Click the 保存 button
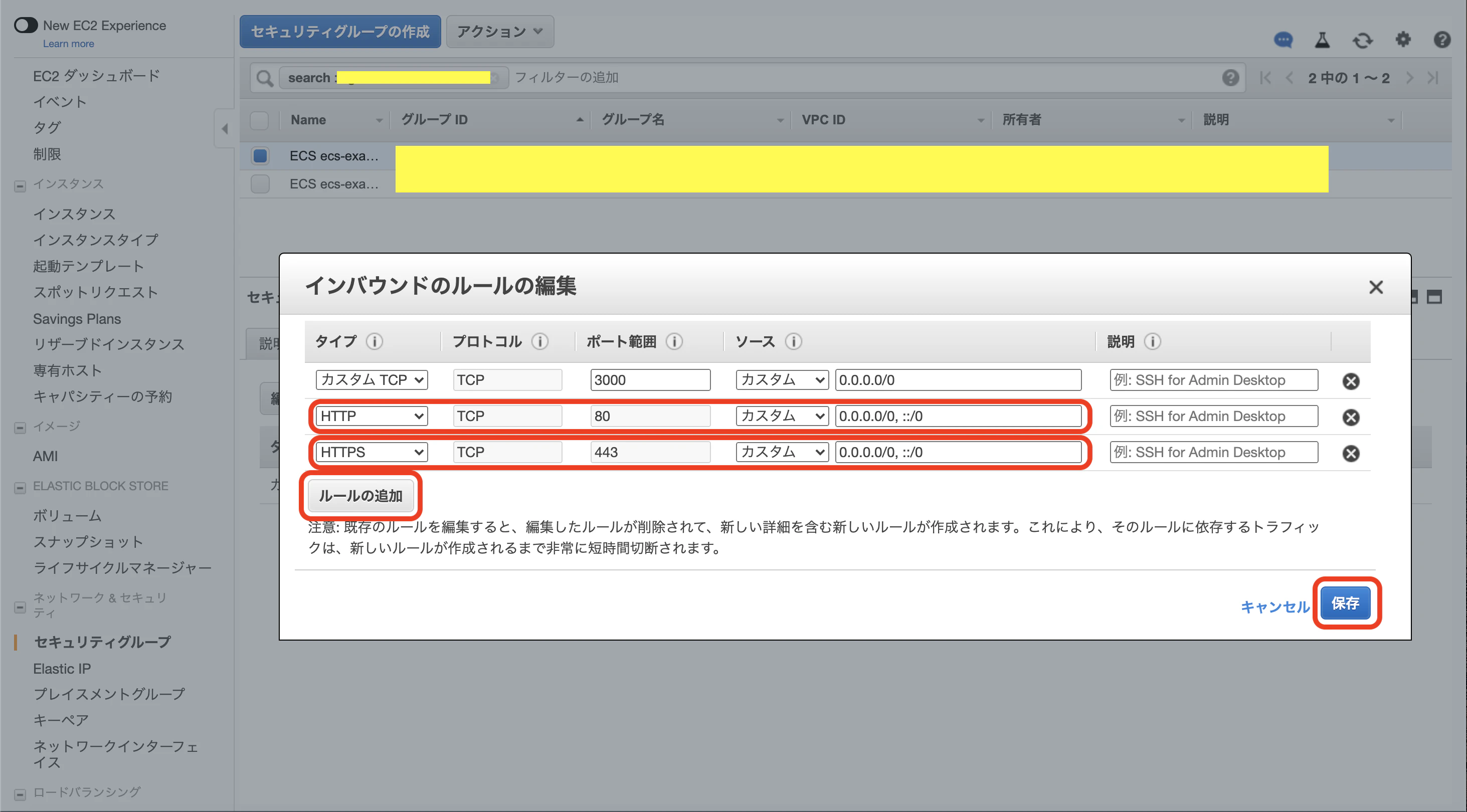This screenshot has height=812, width=1467. pos(1345,603)
